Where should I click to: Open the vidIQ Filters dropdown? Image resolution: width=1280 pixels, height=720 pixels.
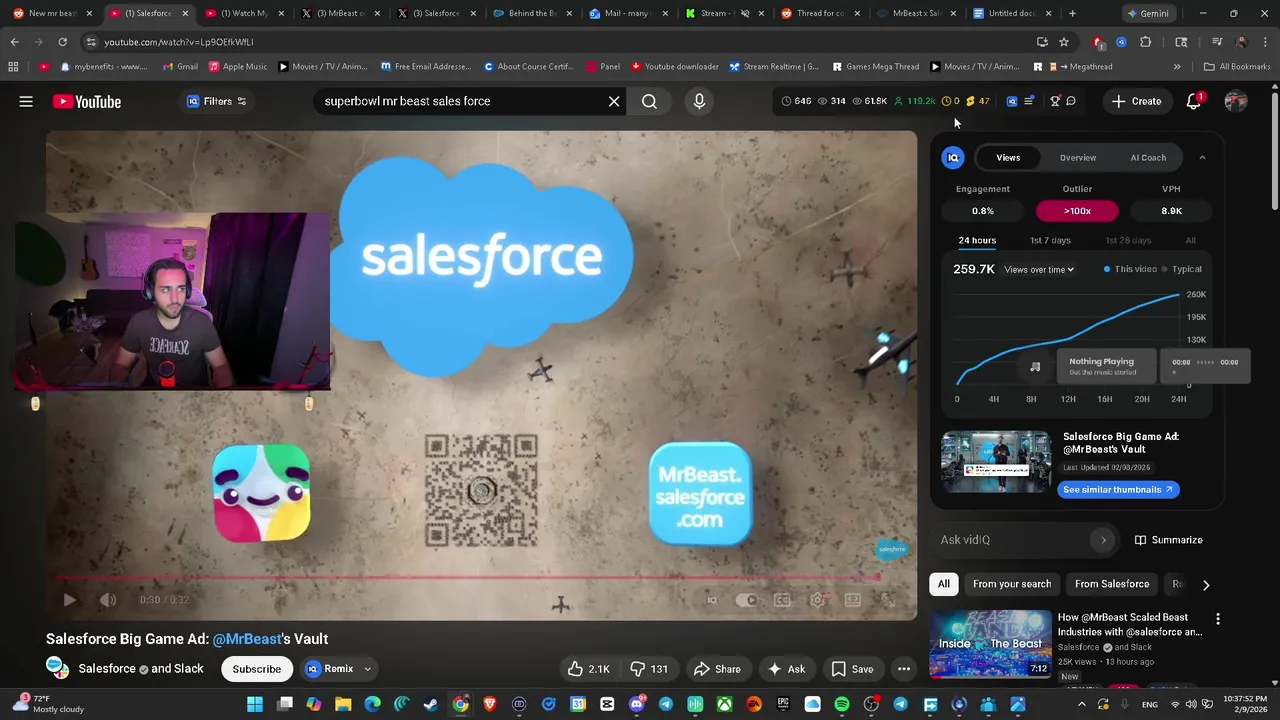[x=217, y=101]
